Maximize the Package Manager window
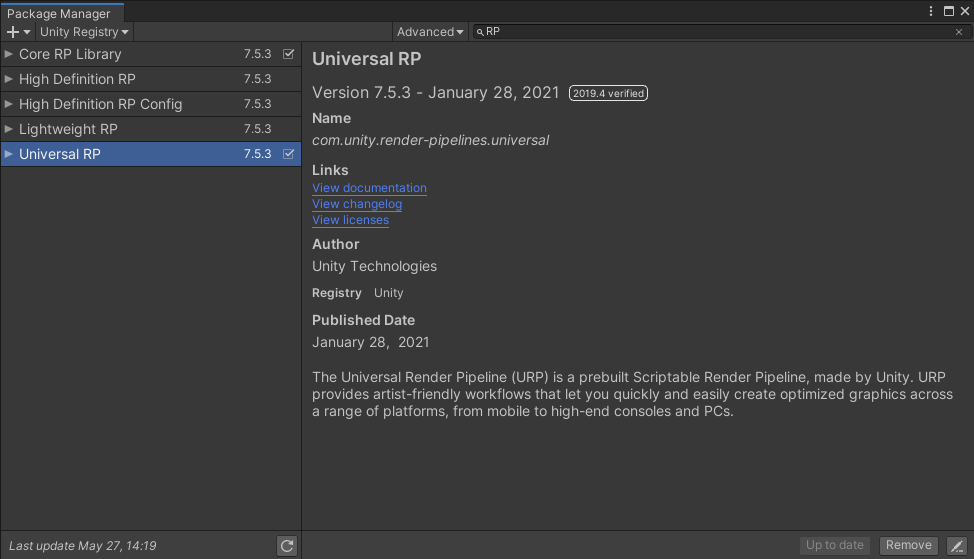This screenshot has height=559, width=974. coord(949,11)
